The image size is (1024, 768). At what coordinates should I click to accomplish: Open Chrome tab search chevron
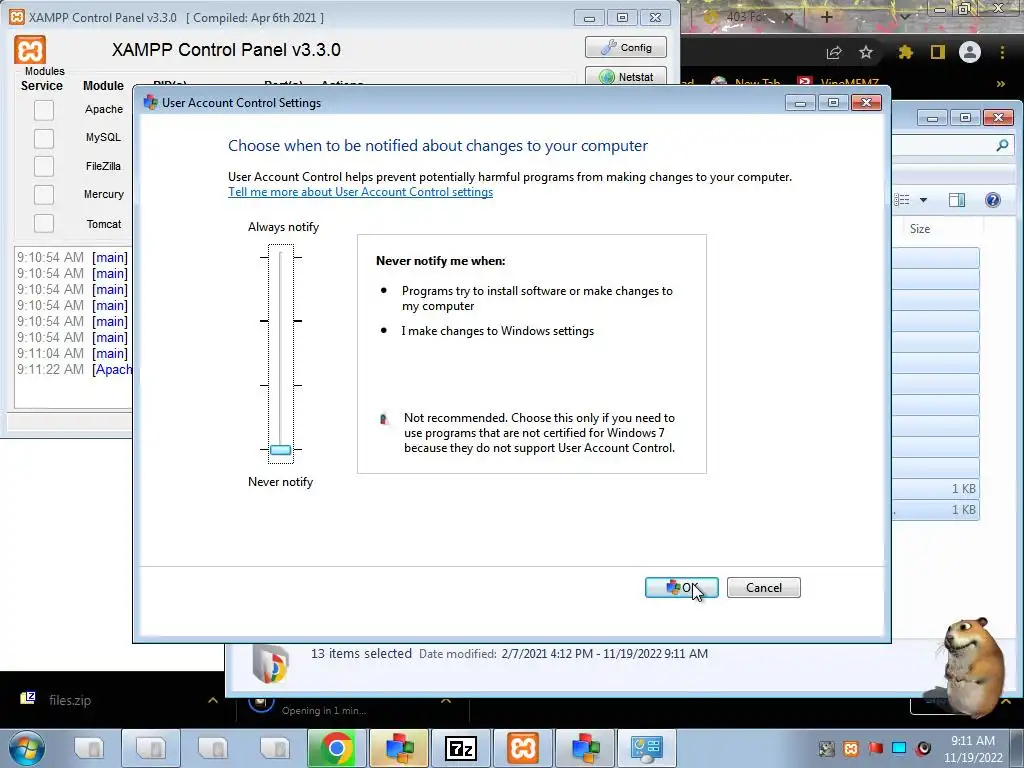tap(904, 17)
